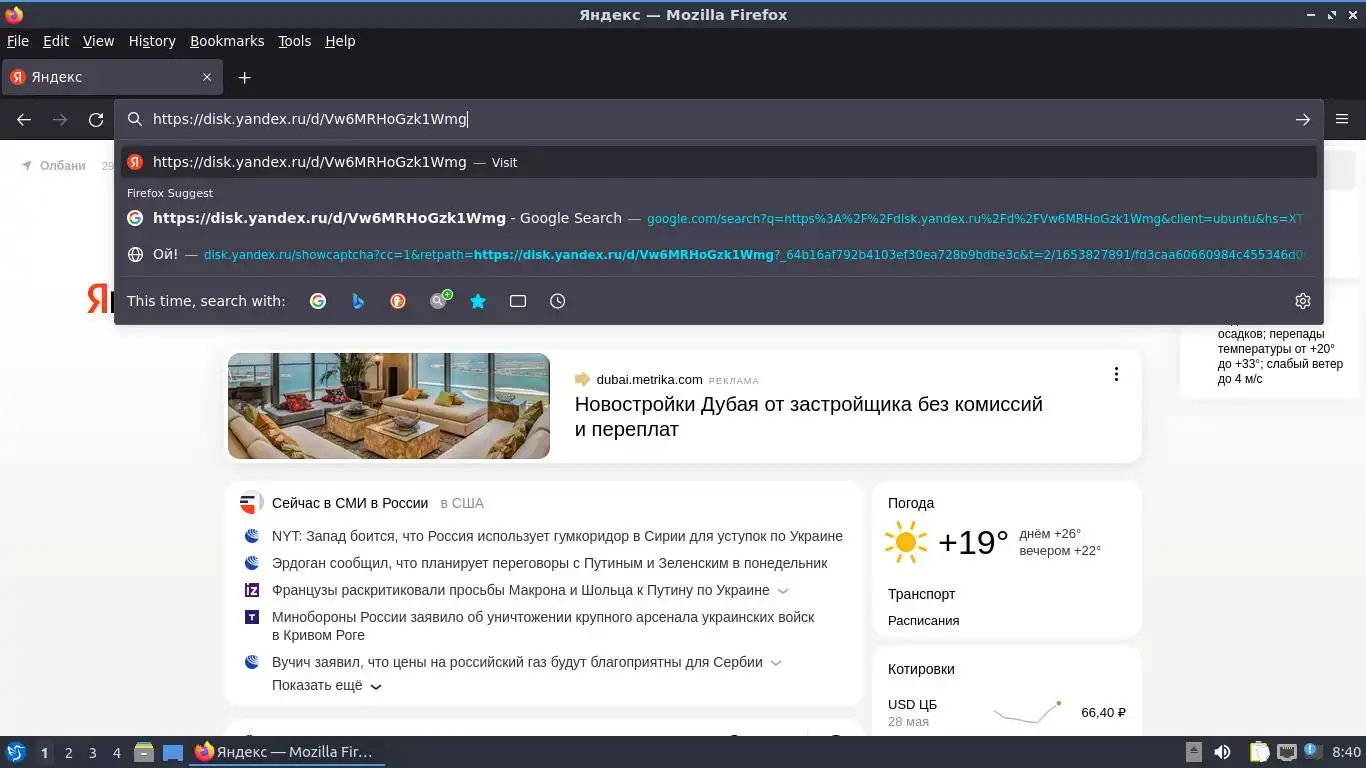Viewport: 1366px width, 768px height.
Task: Click the browser Back arrow
Action: 24,119
